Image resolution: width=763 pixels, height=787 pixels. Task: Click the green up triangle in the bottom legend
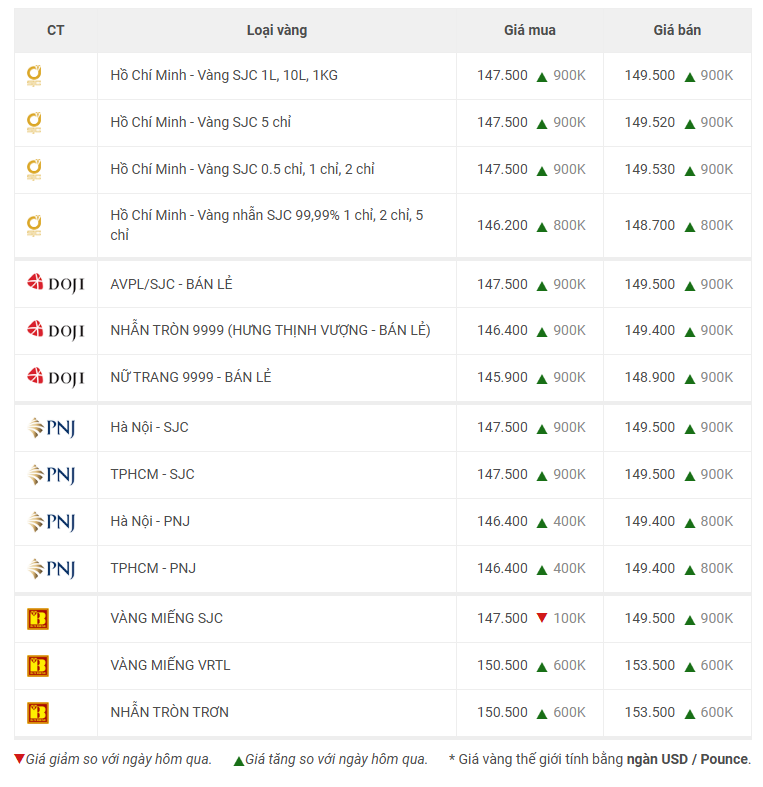click(x=238, y=760)
